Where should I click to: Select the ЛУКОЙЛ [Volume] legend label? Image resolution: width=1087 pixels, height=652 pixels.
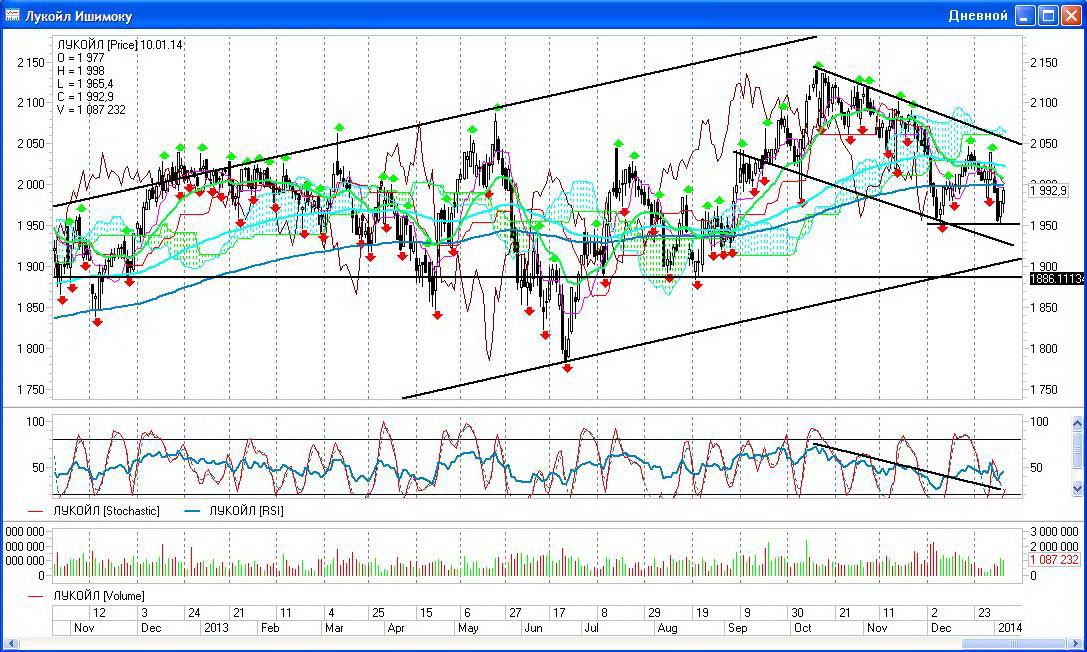[x=98, y=596]
